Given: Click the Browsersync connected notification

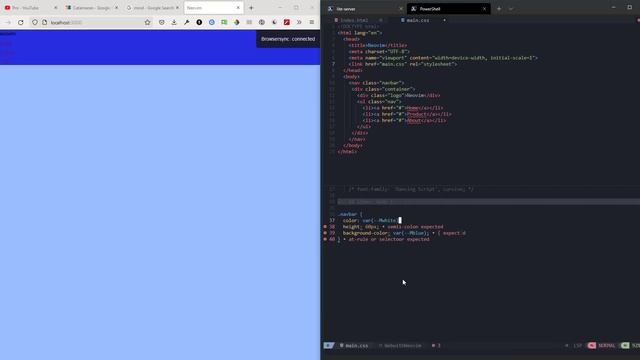Looking at the screenshot, I should point(288,39).
